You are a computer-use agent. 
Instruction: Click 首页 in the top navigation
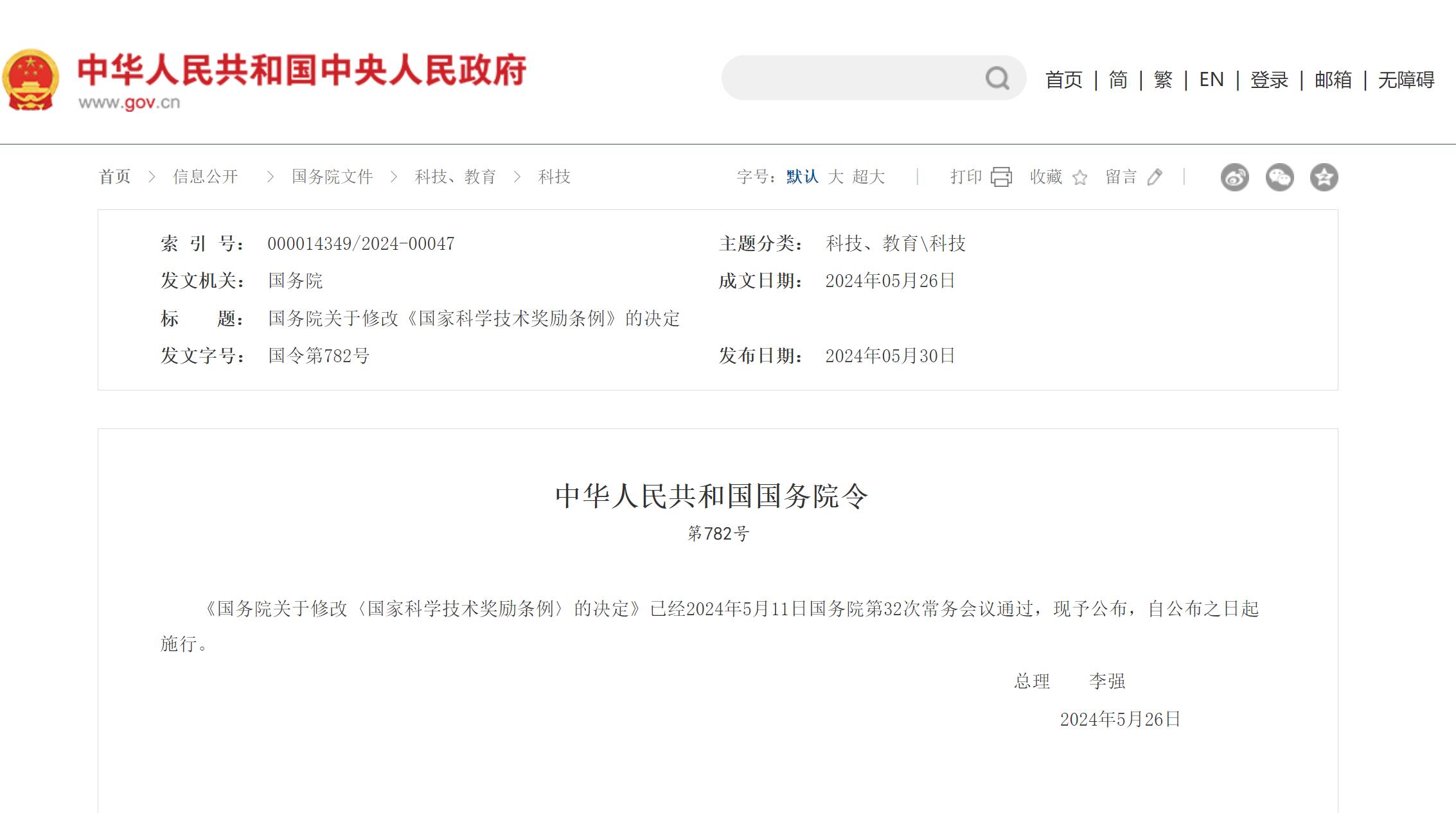coord(1063,80)
